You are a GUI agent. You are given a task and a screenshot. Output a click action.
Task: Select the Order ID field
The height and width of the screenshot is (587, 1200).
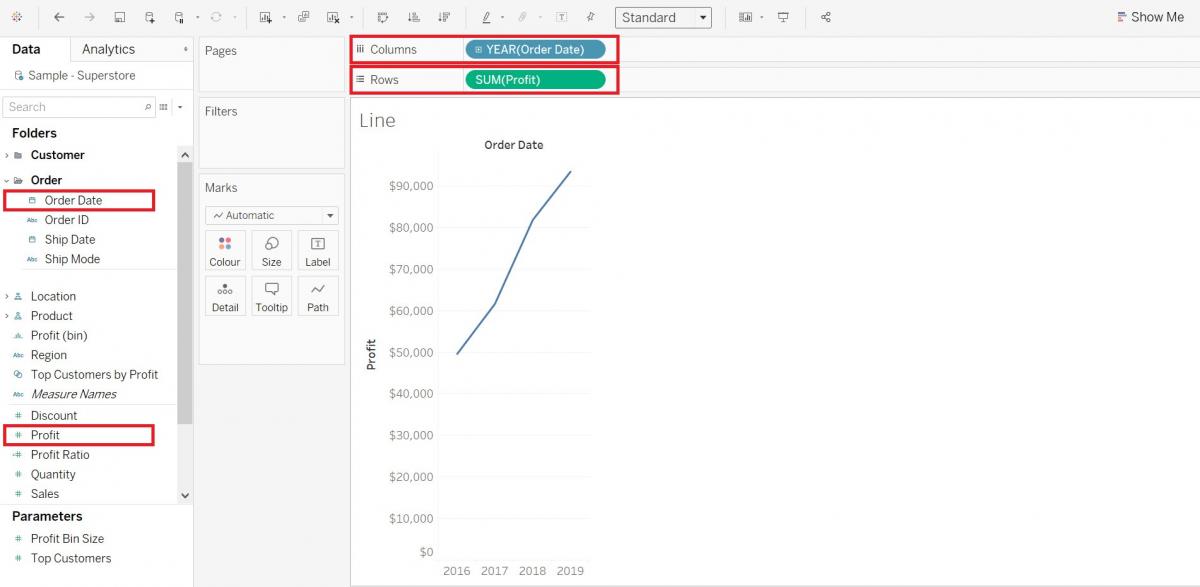click(x=66, y=220)
